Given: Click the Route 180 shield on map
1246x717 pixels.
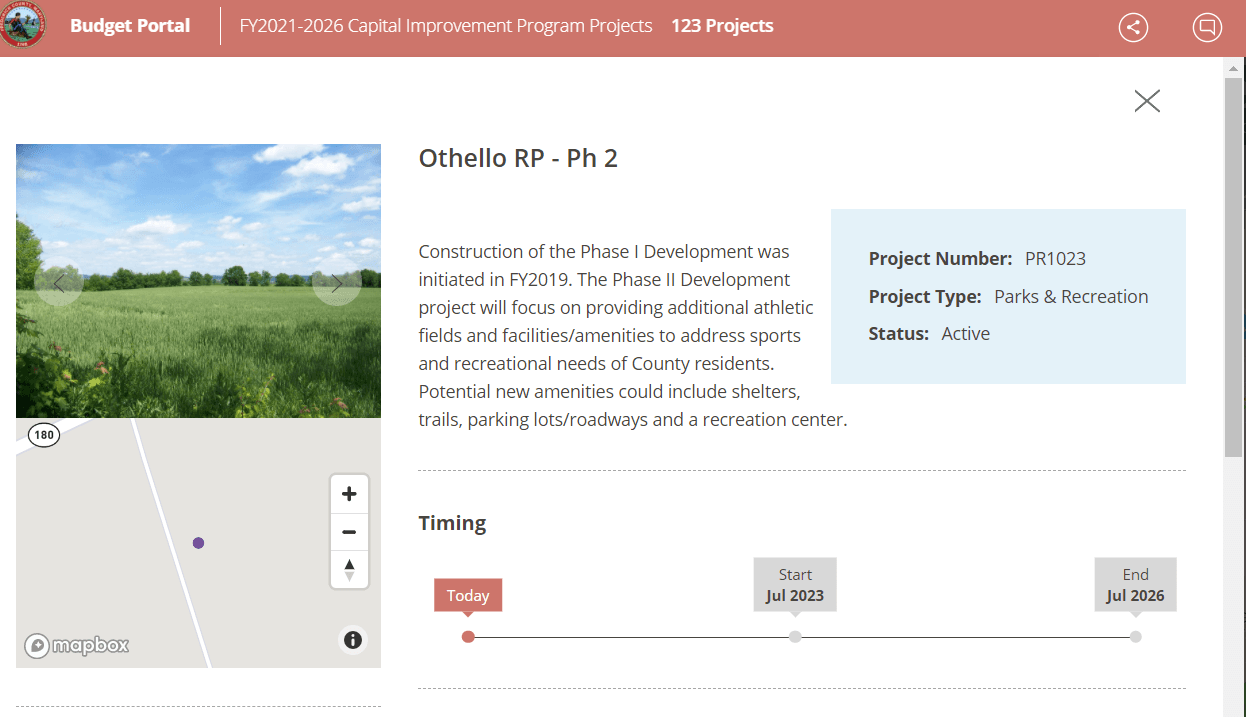Looking at the screenshot, I should 43,435.
